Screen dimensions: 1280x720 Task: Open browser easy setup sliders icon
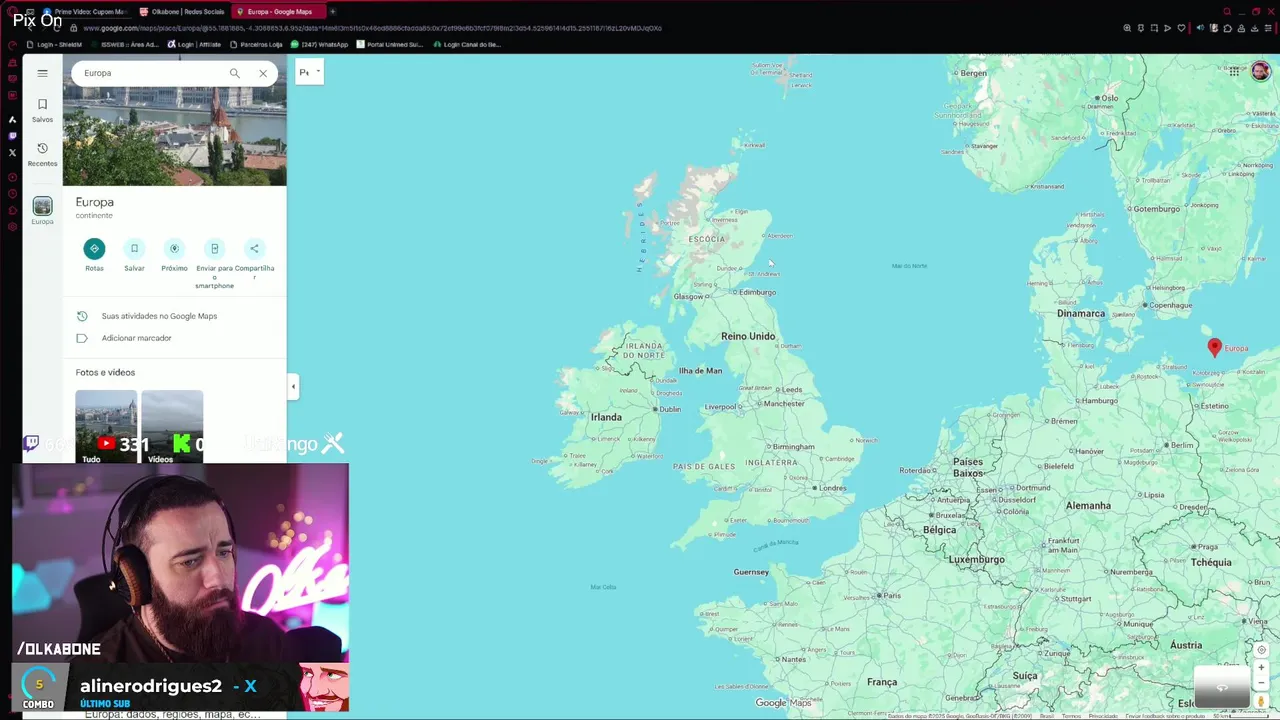pos(1268,28)
